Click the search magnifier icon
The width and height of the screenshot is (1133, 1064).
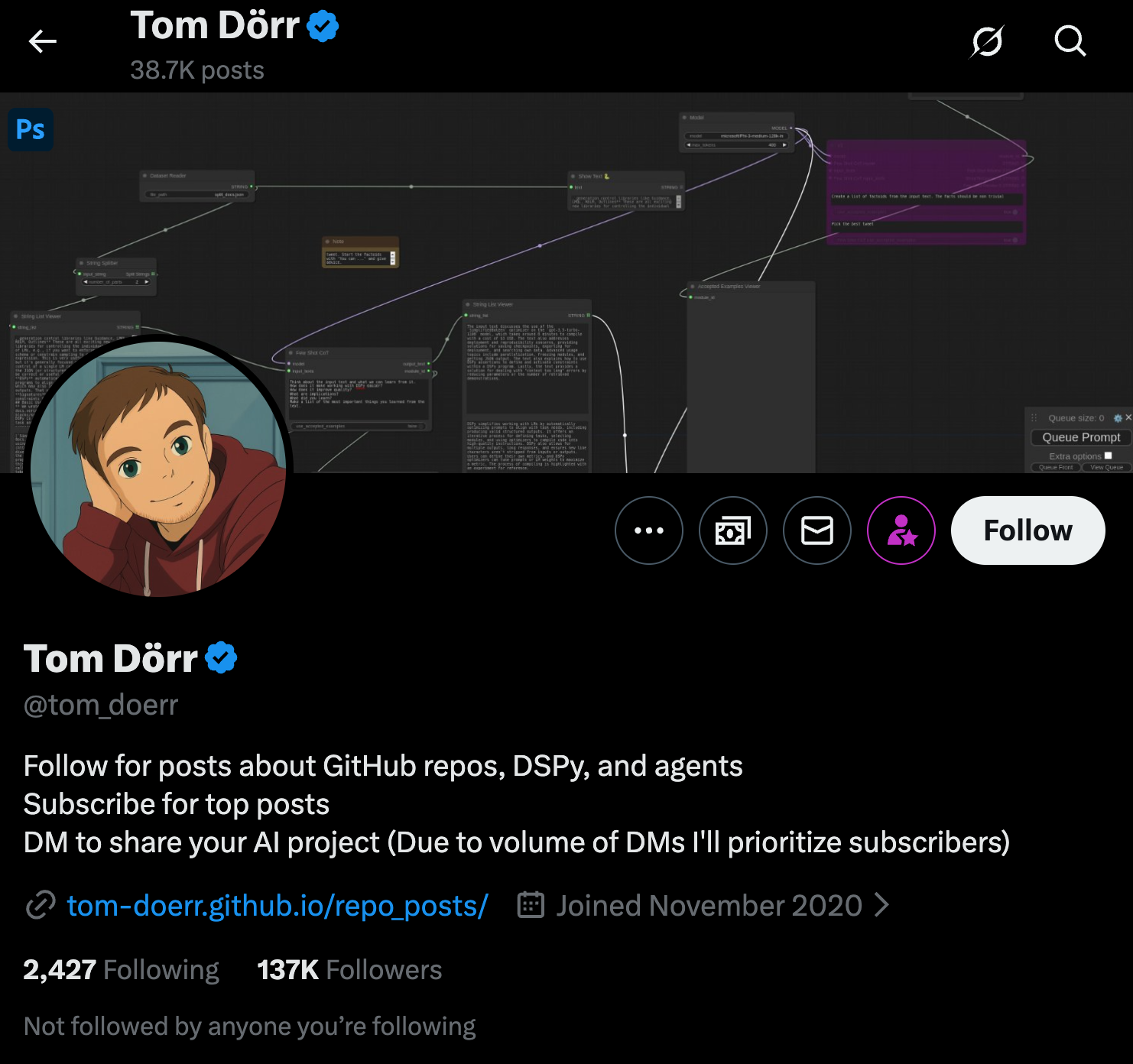(x=1070, y=41)
